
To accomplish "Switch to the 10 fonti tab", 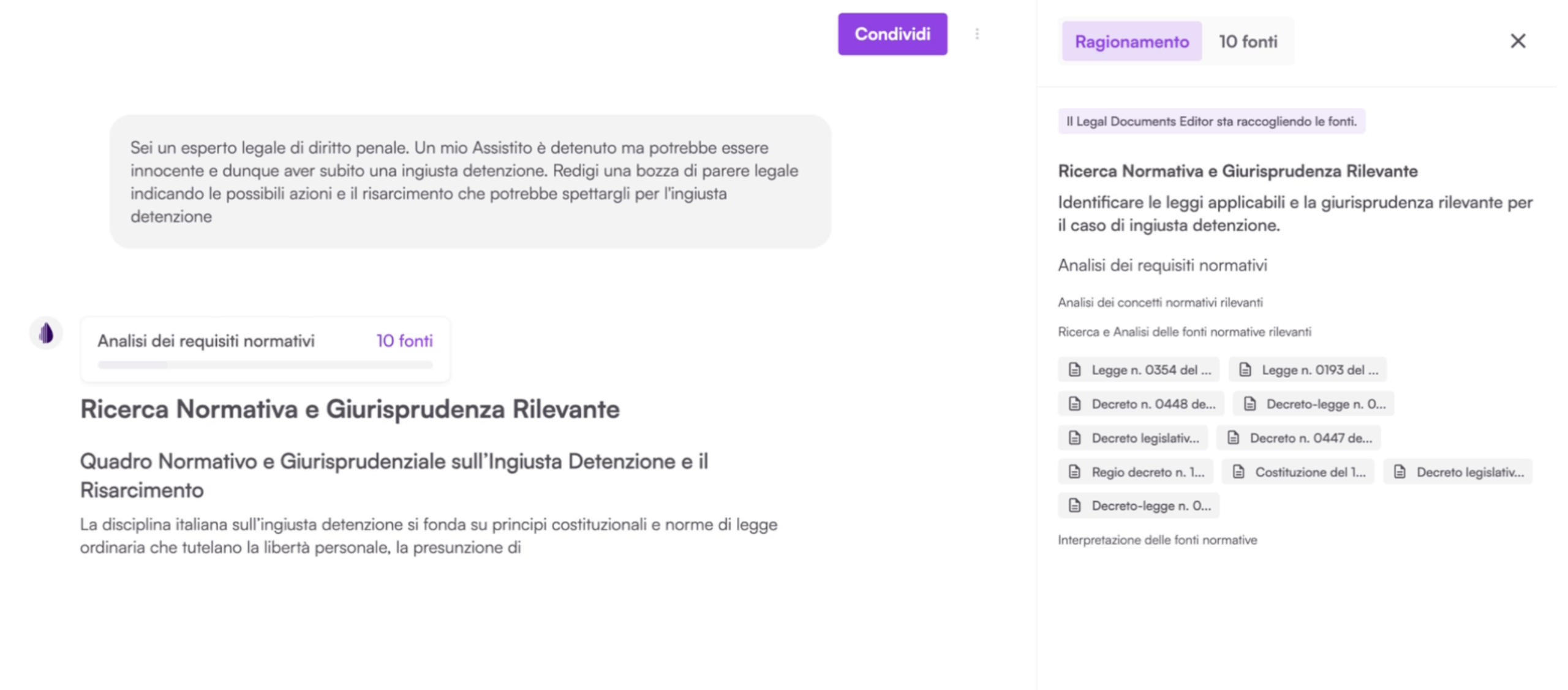I will coord(1248,42).
